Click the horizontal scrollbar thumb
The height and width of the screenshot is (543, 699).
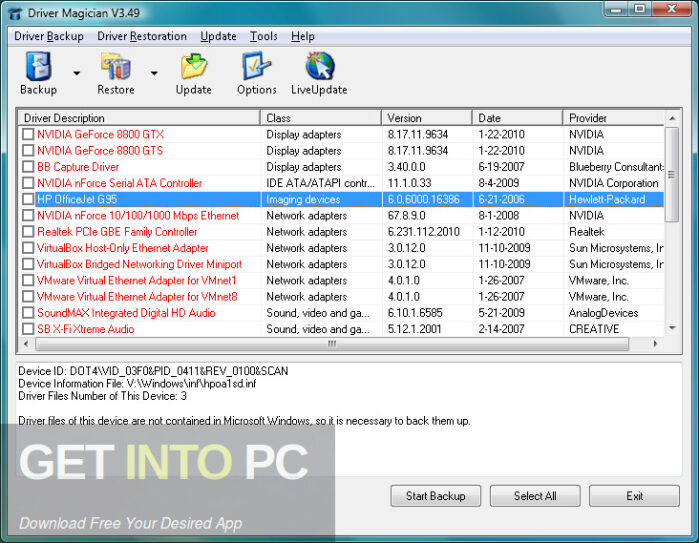(x=332, y=344)
